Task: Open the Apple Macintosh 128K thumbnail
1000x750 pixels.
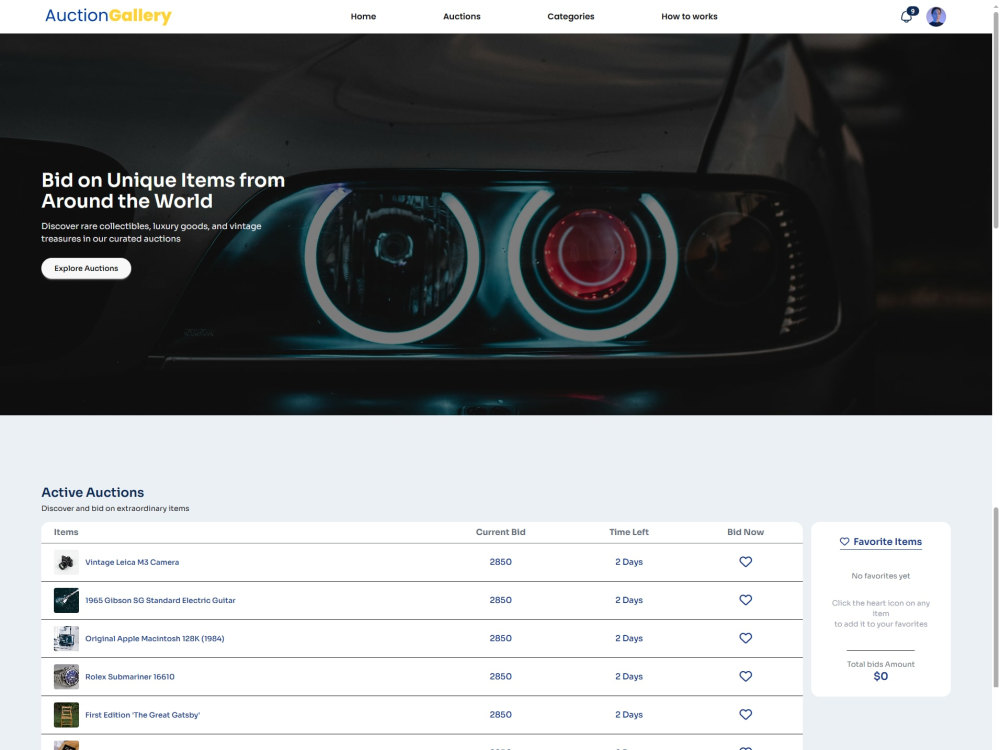Action: coord(66,638)
